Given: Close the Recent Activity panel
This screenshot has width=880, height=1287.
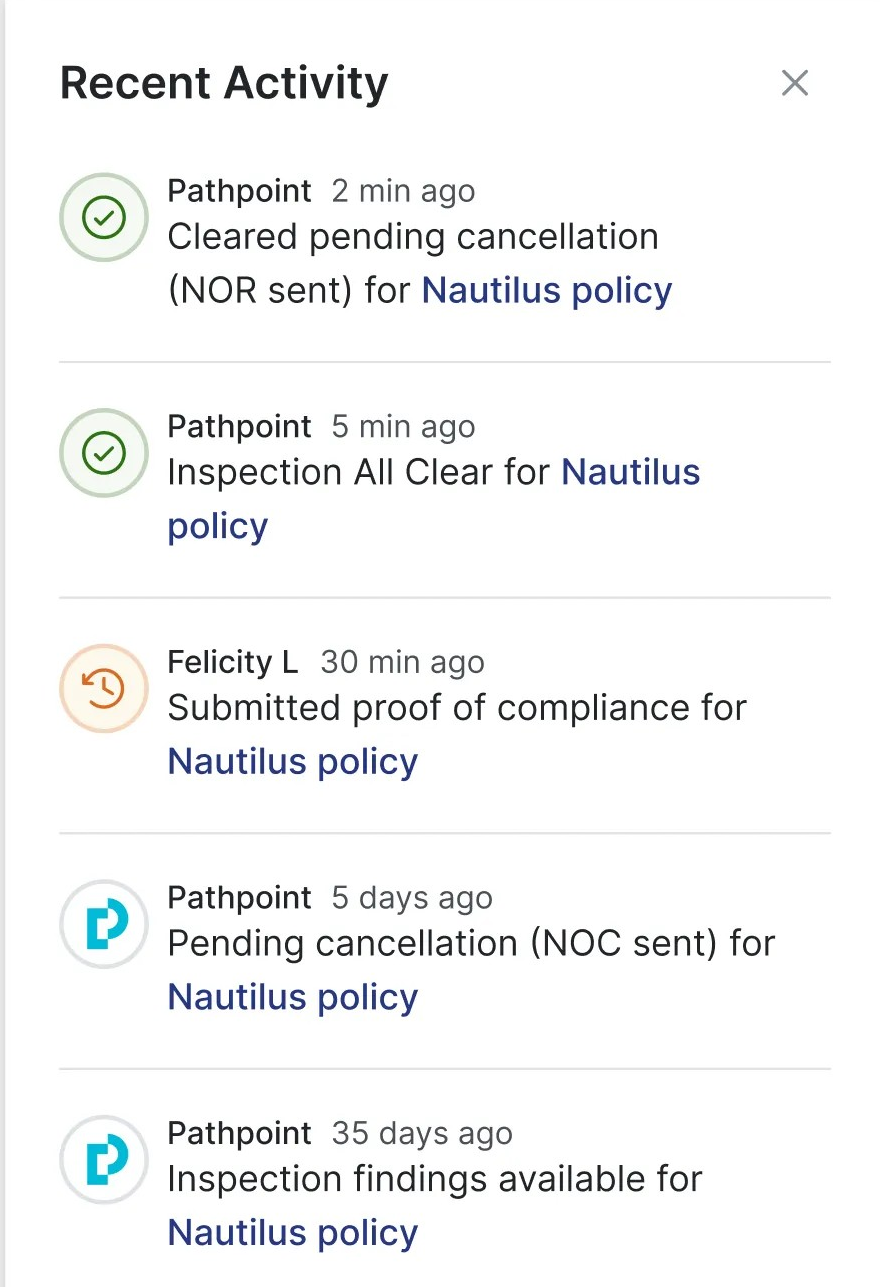Looking at the screenshot, I should 795,83.
